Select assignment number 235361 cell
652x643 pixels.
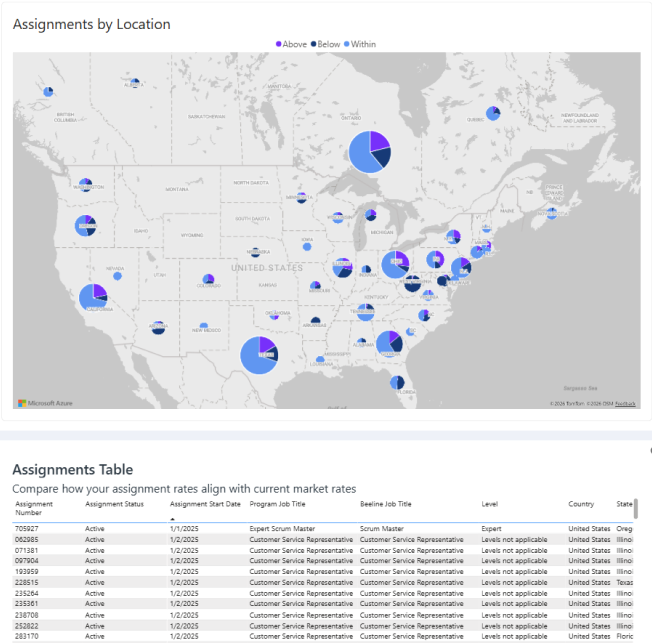(27, 603)
